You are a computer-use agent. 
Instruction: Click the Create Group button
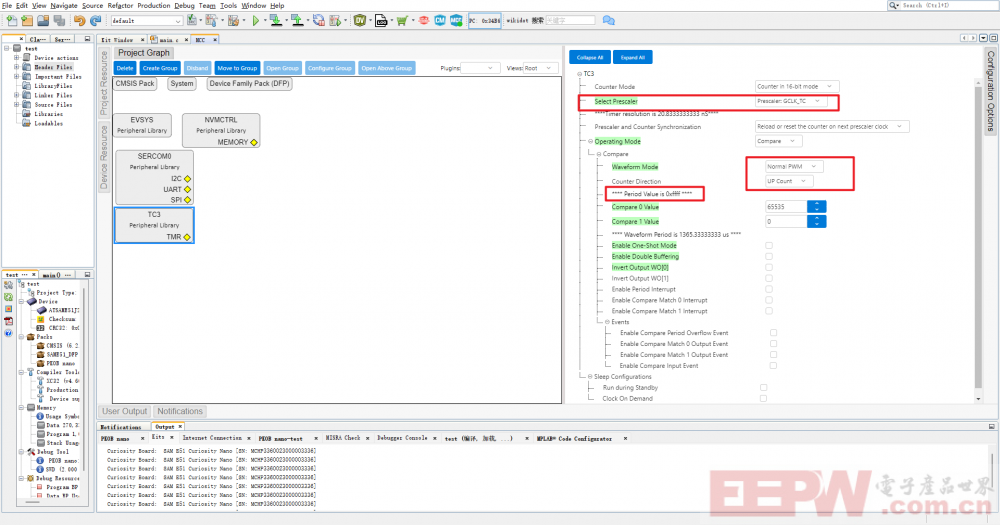pos(159,68)
